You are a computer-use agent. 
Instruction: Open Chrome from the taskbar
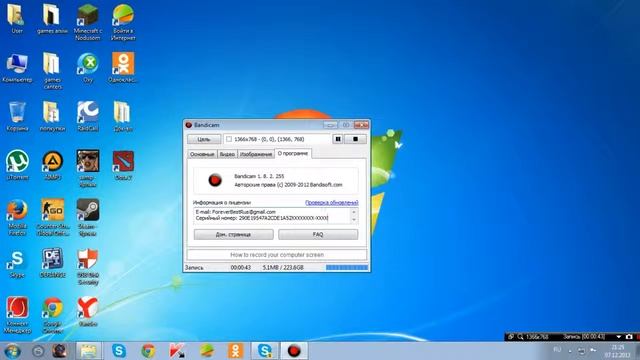click(x=148, y=351)
